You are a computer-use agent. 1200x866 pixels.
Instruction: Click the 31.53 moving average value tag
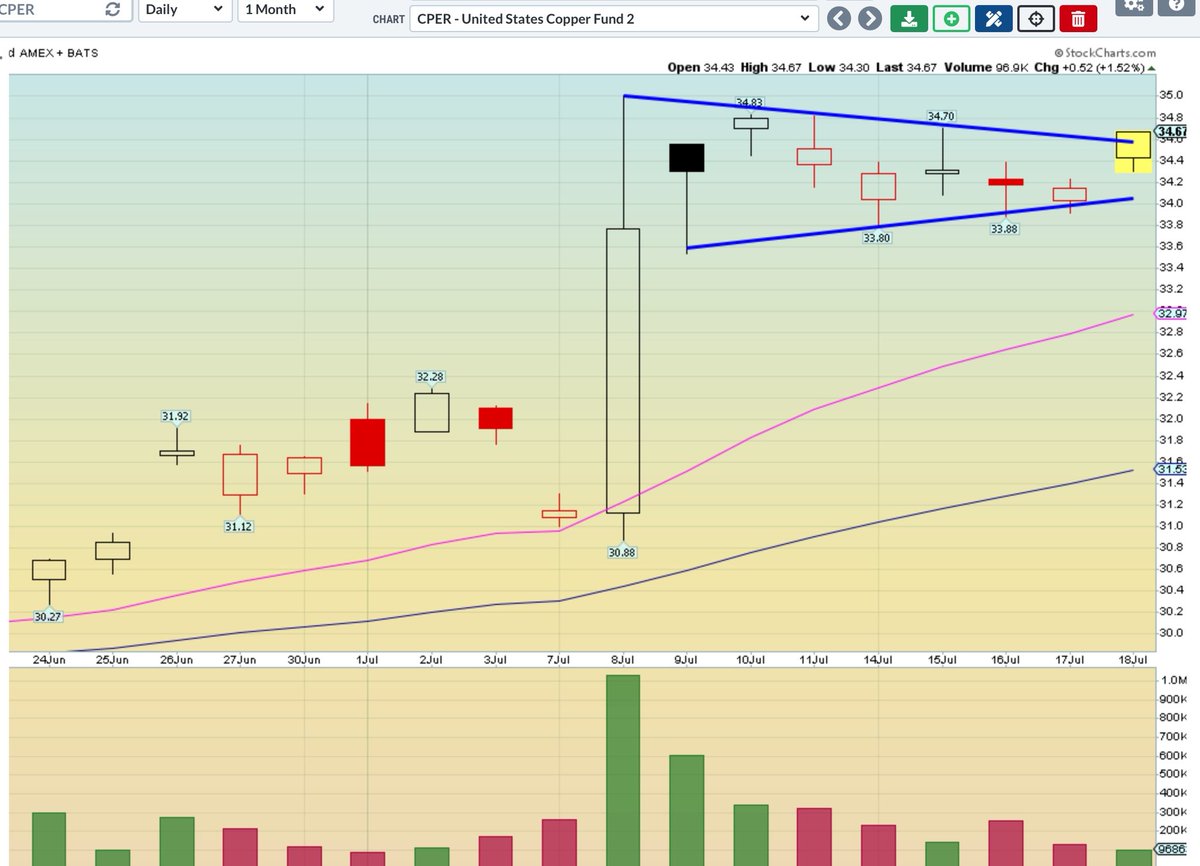[x=1173, y=469]
